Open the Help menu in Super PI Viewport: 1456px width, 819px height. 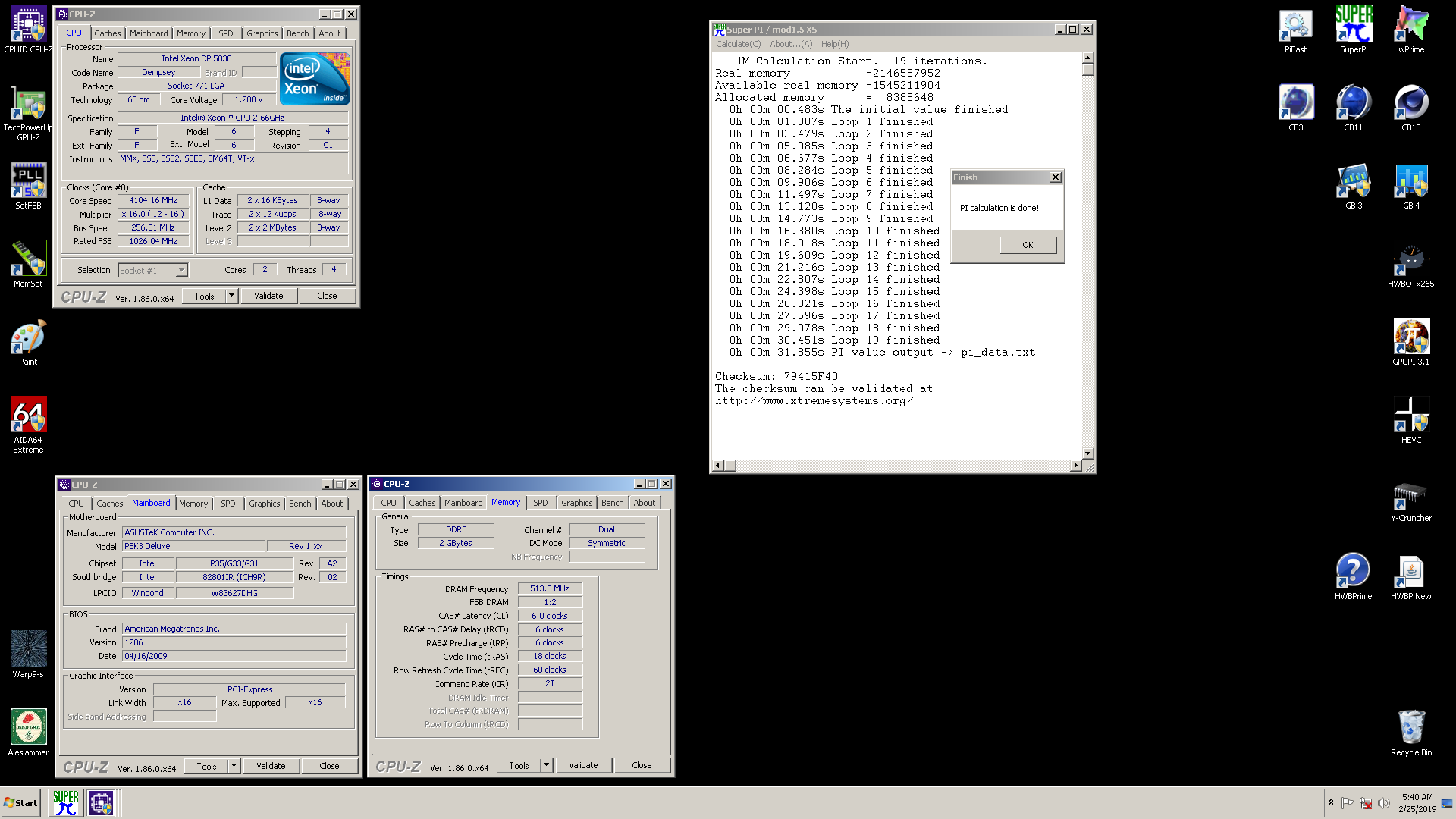point(835,44)
